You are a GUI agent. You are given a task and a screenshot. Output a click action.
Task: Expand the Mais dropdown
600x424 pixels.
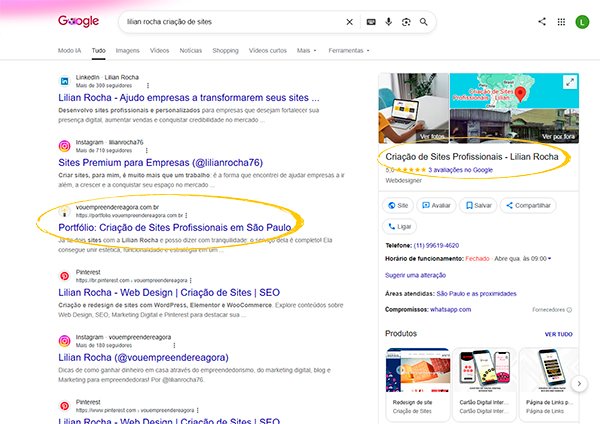[x=307, y=51]
